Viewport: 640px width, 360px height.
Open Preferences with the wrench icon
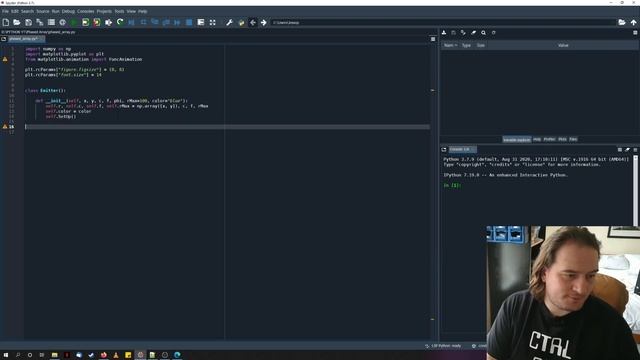click(229, 22)
